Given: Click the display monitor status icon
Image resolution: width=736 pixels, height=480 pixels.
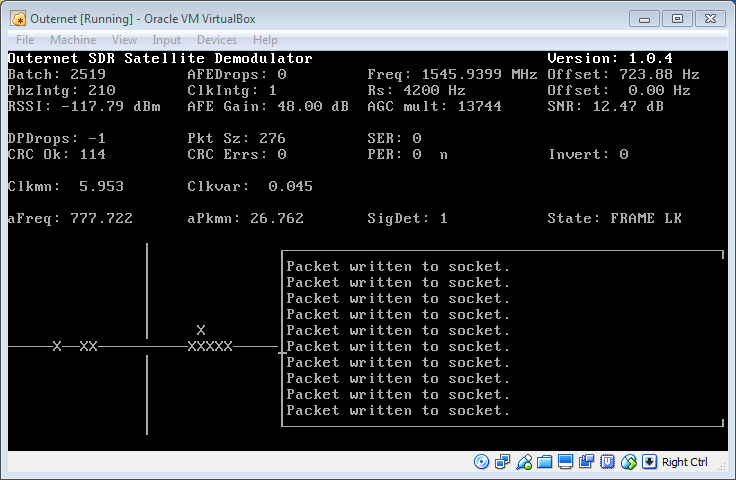Looking at the screenshot, I should click(566, 462).
